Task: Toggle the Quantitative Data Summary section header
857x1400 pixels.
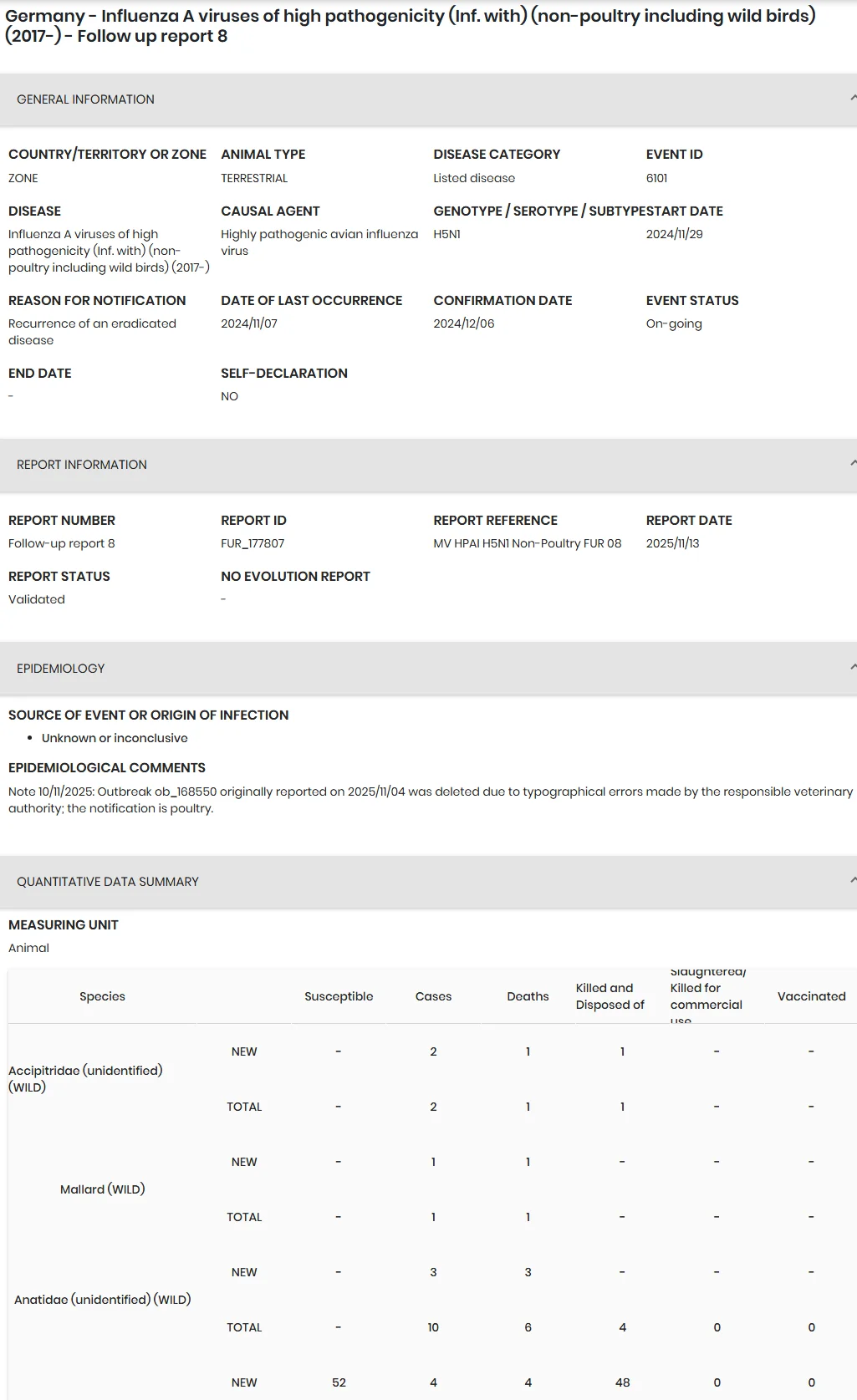Action: click(x=428, y=881)
